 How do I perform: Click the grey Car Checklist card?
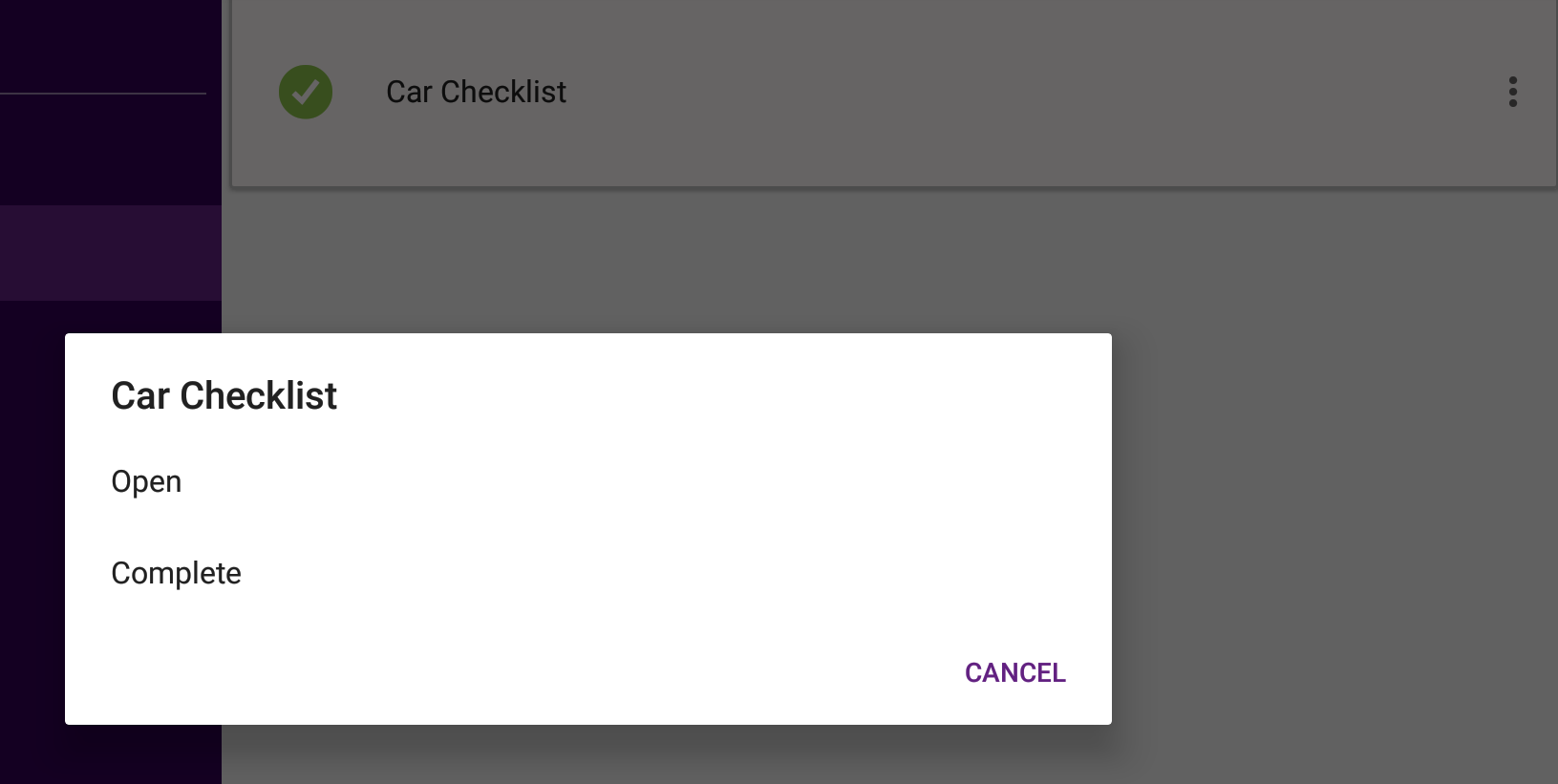tap(860, 92)
